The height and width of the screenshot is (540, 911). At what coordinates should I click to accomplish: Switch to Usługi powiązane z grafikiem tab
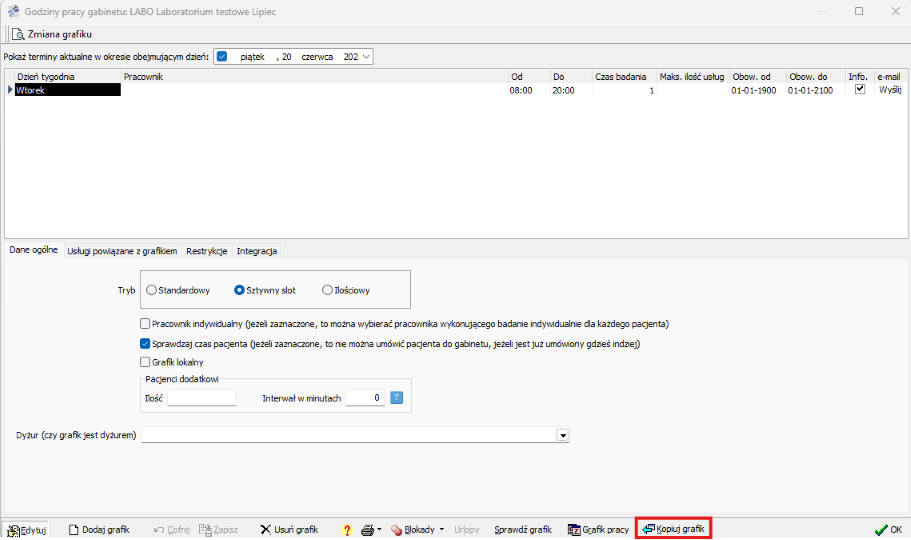pos(122,251)
